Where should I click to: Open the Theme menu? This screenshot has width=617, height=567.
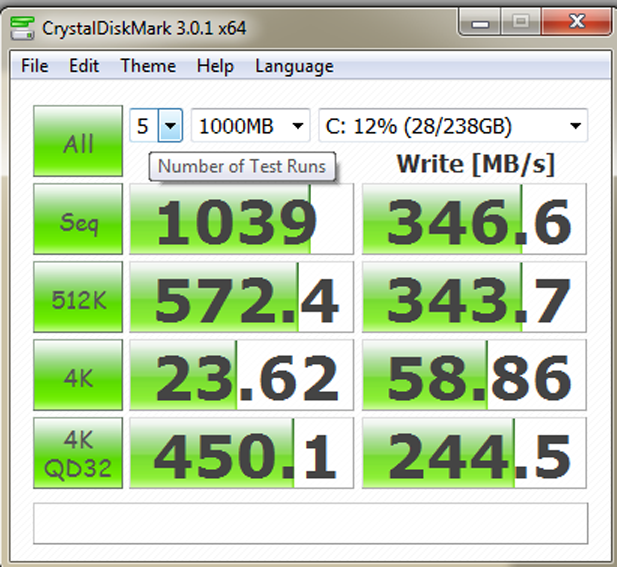pos(148,66)
